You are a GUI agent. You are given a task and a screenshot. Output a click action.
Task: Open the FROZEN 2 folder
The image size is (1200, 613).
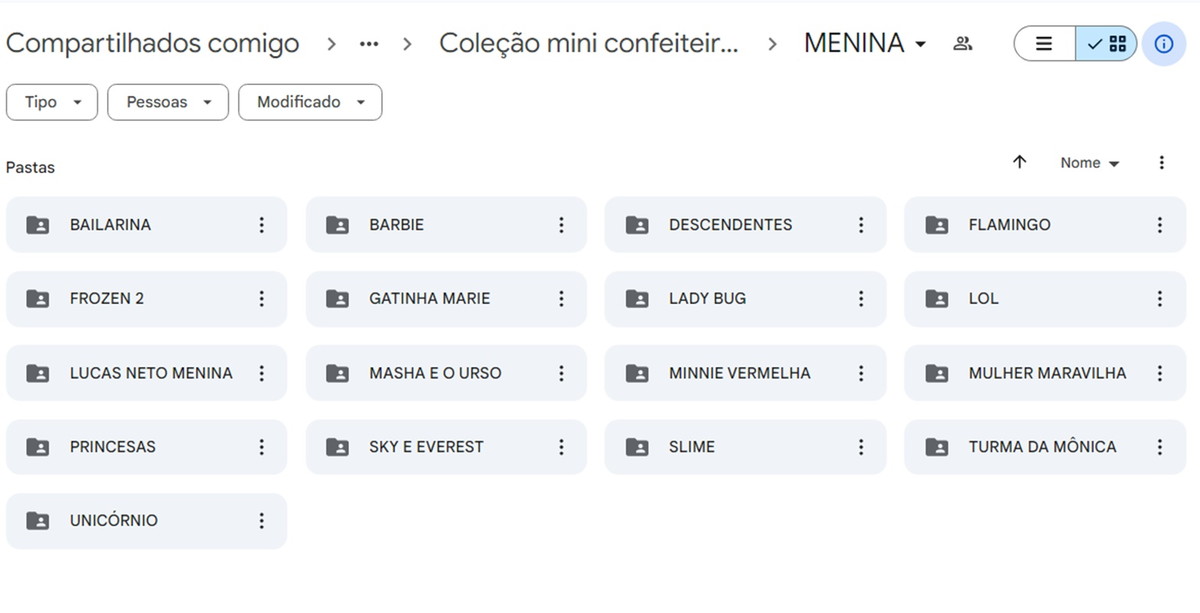click(146, 299)
